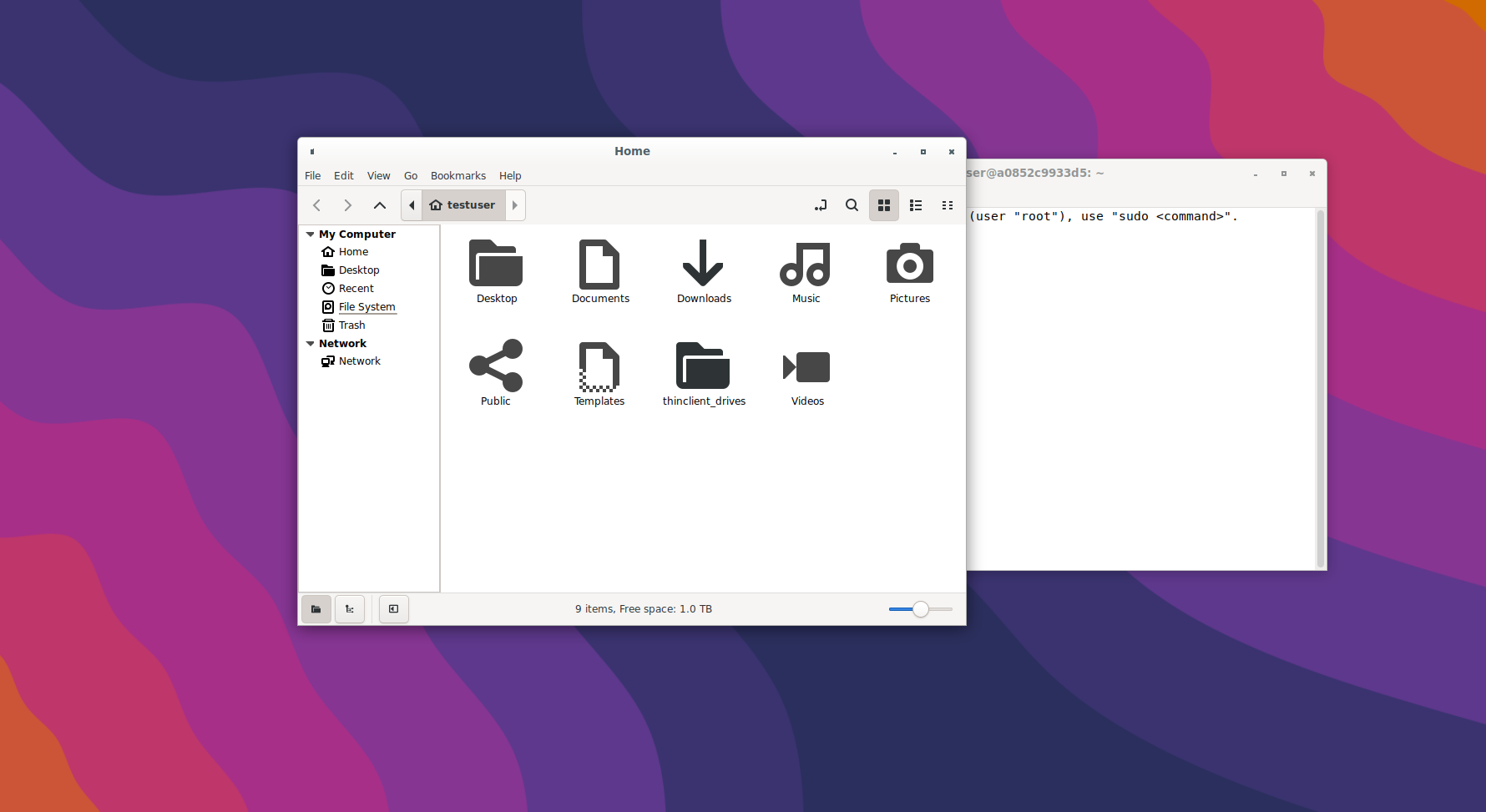The image size is (1486, 812).
Task: Switch to list view mode
Action: click(916, 205)
